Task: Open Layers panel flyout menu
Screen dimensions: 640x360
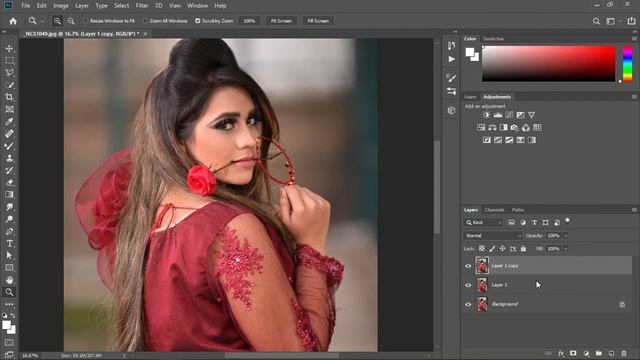Action: 634,210
